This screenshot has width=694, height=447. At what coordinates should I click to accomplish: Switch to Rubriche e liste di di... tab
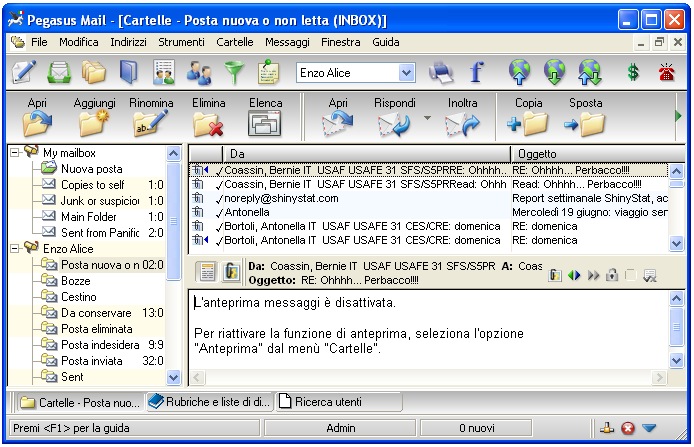coord(210,402)
